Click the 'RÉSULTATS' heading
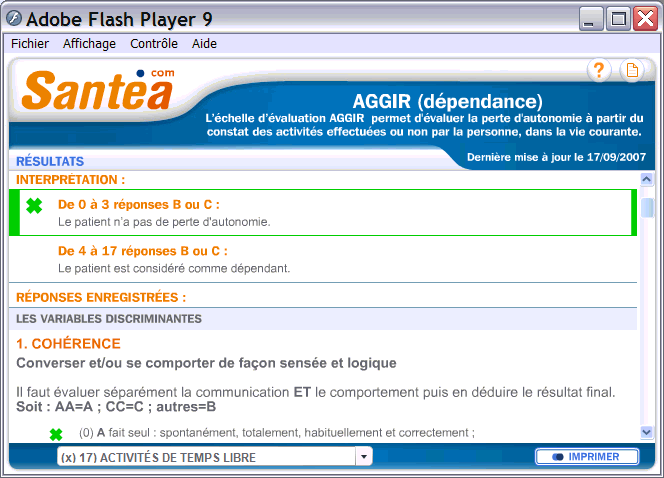The width and height of the screenshot is (664, 478). click(50, 161)
